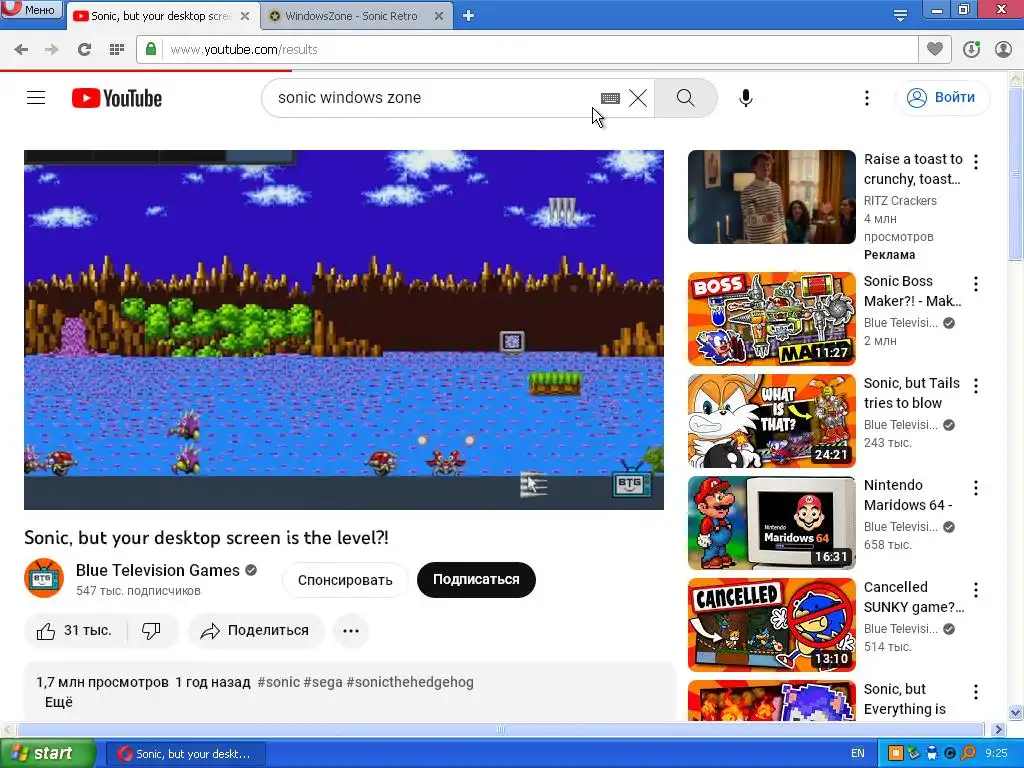Image resolution: width=1024 pixels, height=768 pixels.
Task: Click the Подписаться subscribe button
Action: (476, 580)
